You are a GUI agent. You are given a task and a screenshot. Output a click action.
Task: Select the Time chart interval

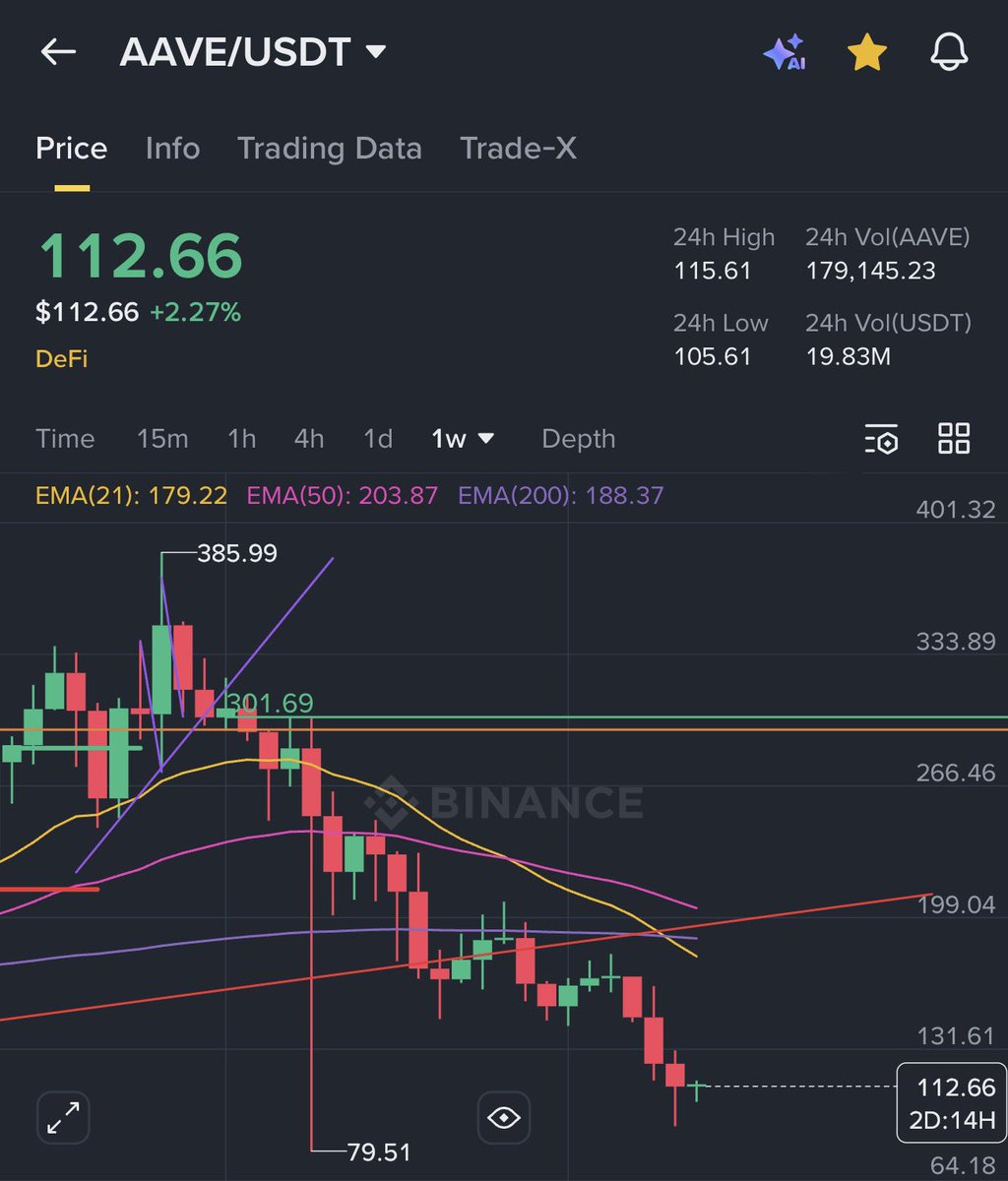pos(65,439)
